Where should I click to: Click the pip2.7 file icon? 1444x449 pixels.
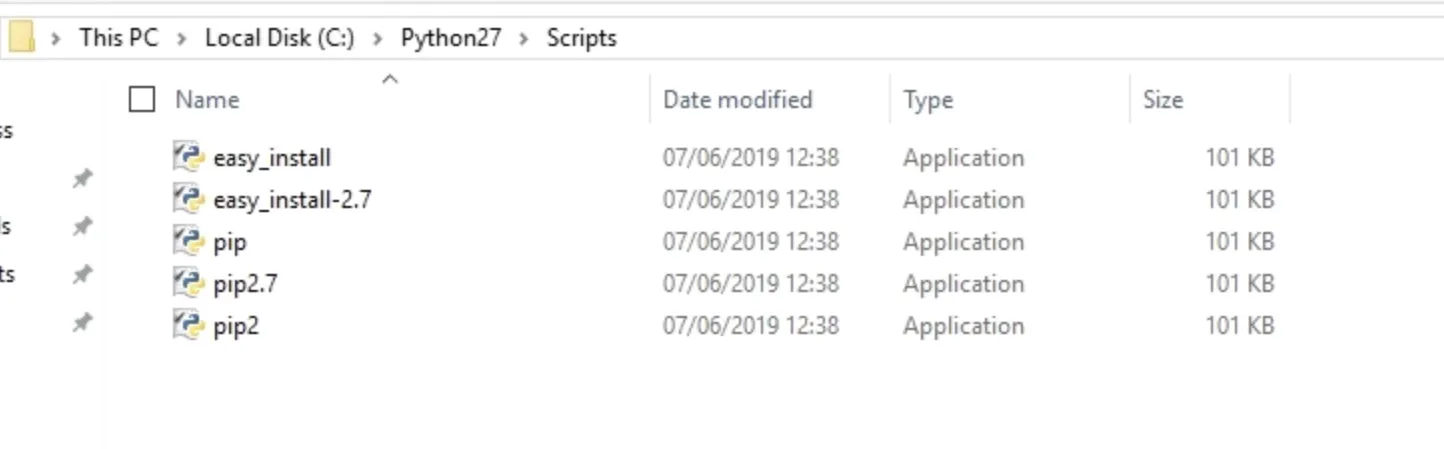(x=188, y=283)
